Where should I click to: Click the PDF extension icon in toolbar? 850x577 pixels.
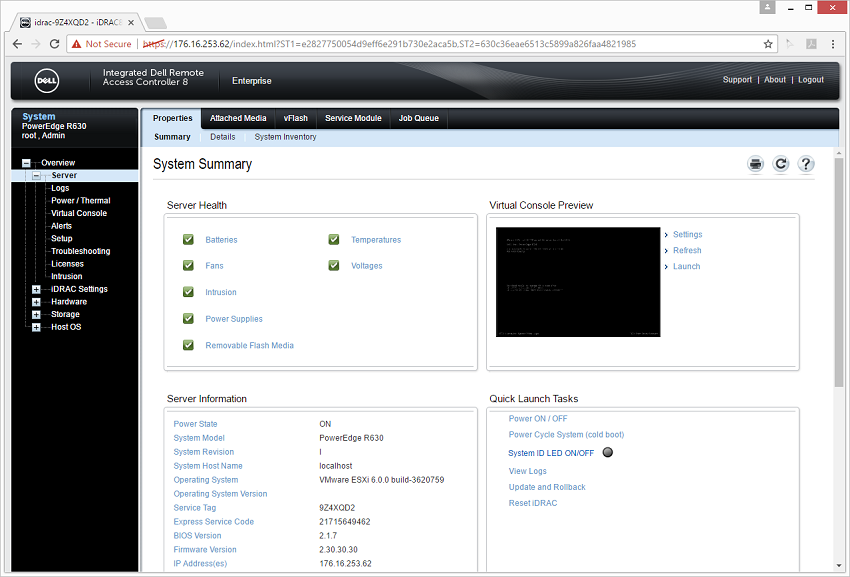coord(811,44)
